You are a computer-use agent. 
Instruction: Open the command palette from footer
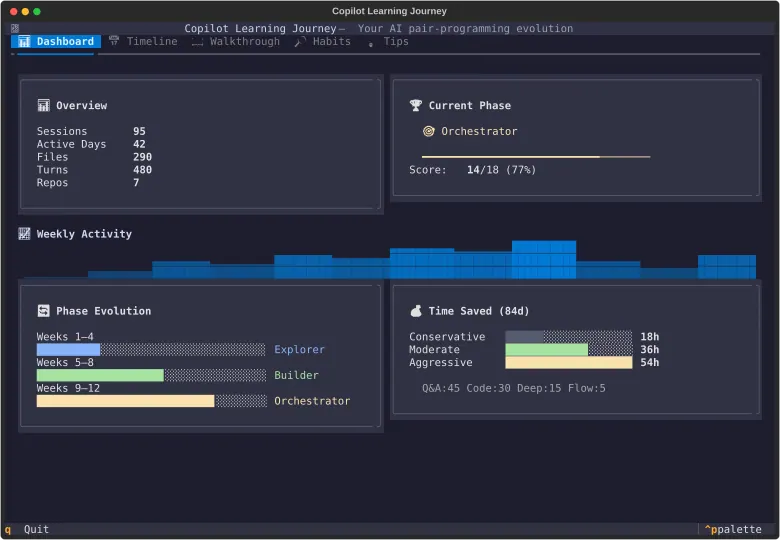733,530
